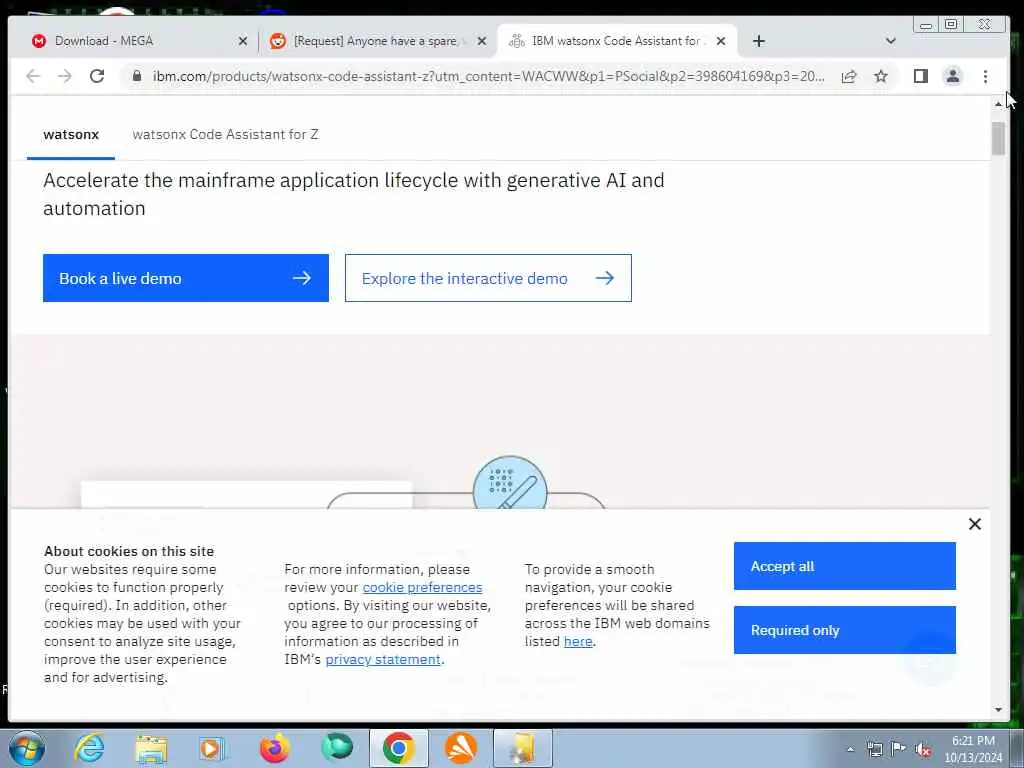Click Book a live demo button

click(x=186, y=278)
